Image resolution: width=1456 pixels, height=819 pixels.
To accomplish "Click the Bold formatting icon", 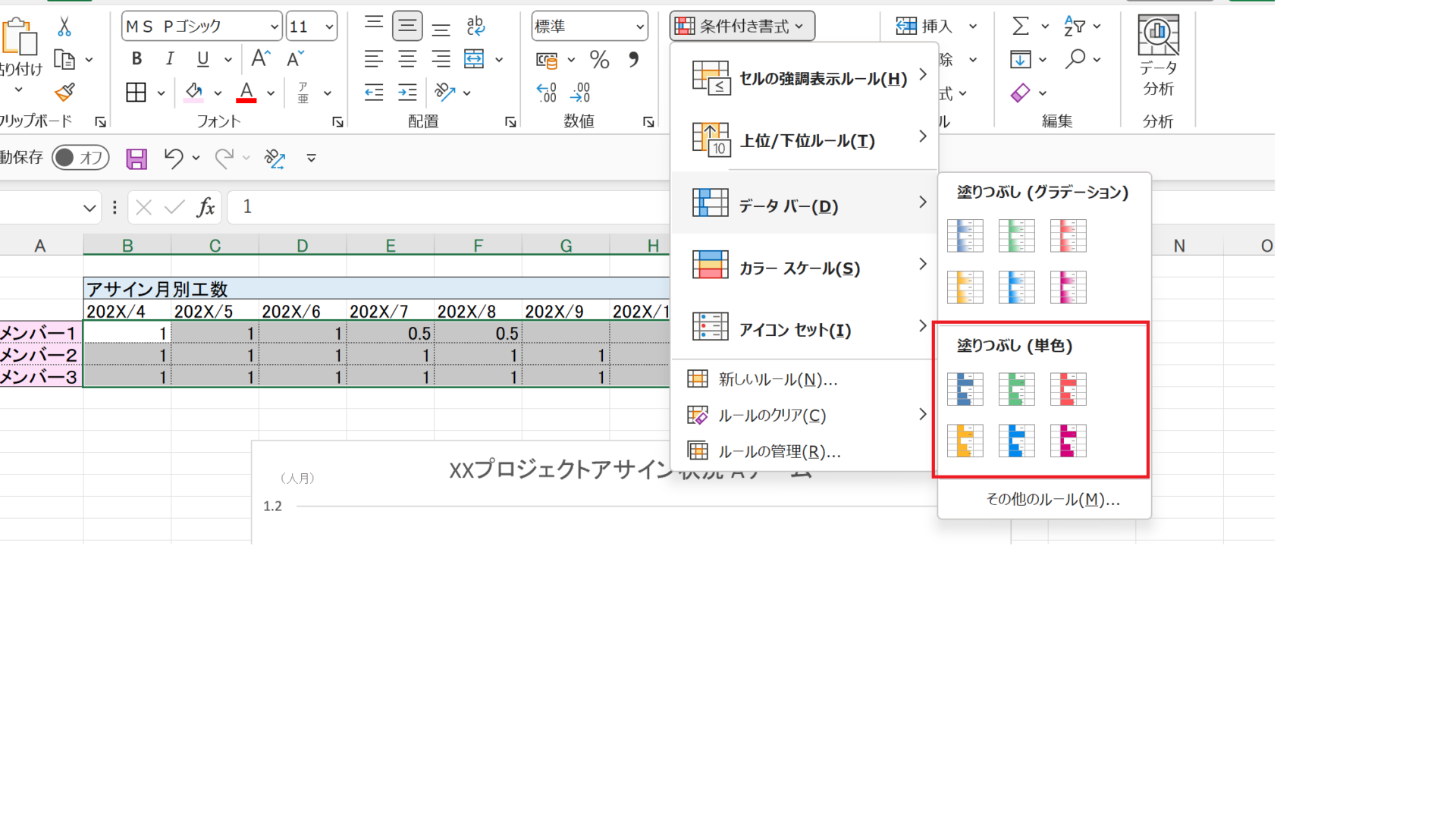I will [x=136, y=59].
